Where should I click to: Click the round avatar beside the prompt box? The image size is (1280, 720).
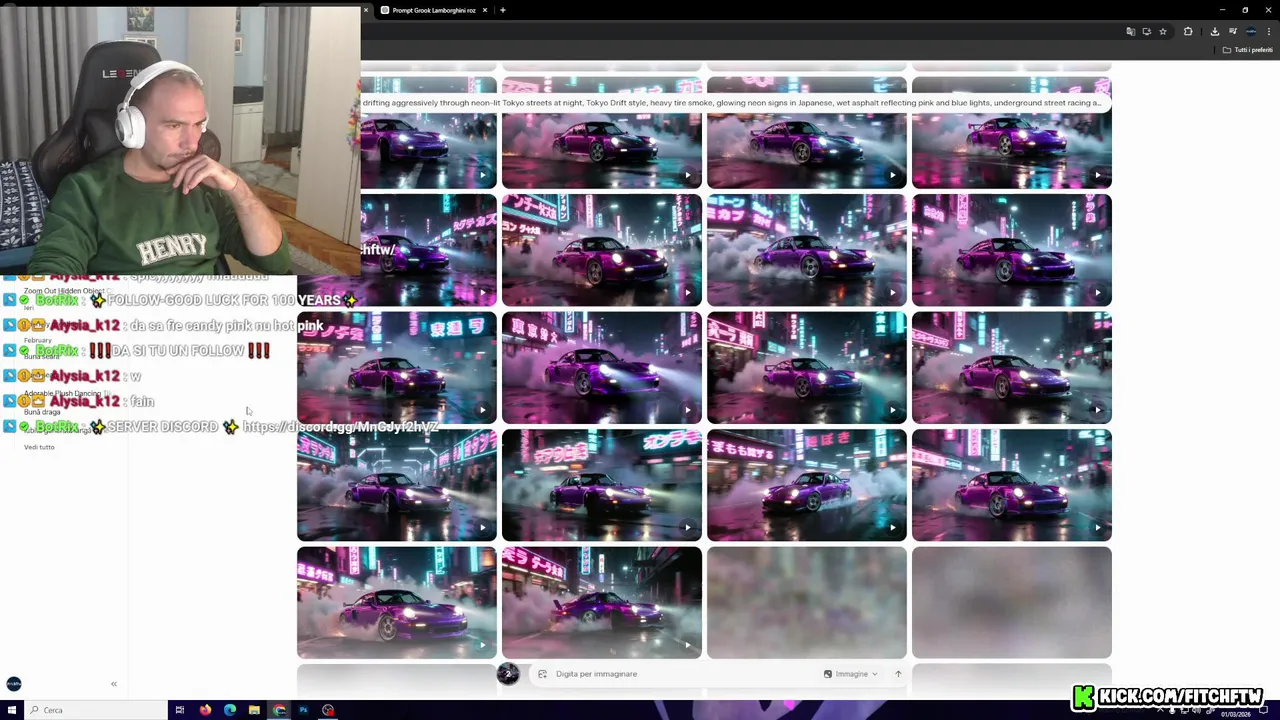pos(508,674)
